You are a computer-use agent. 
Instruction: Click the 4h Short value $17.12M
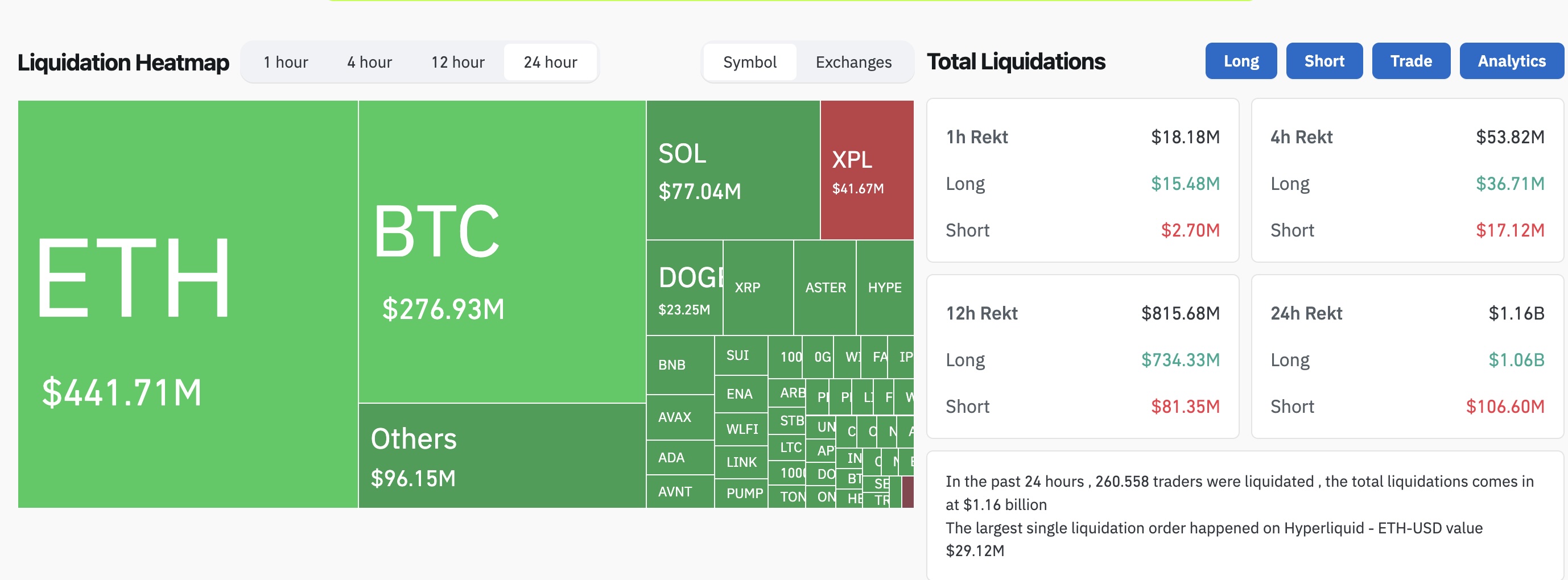pyautogui.click(x=1509, y=230)
